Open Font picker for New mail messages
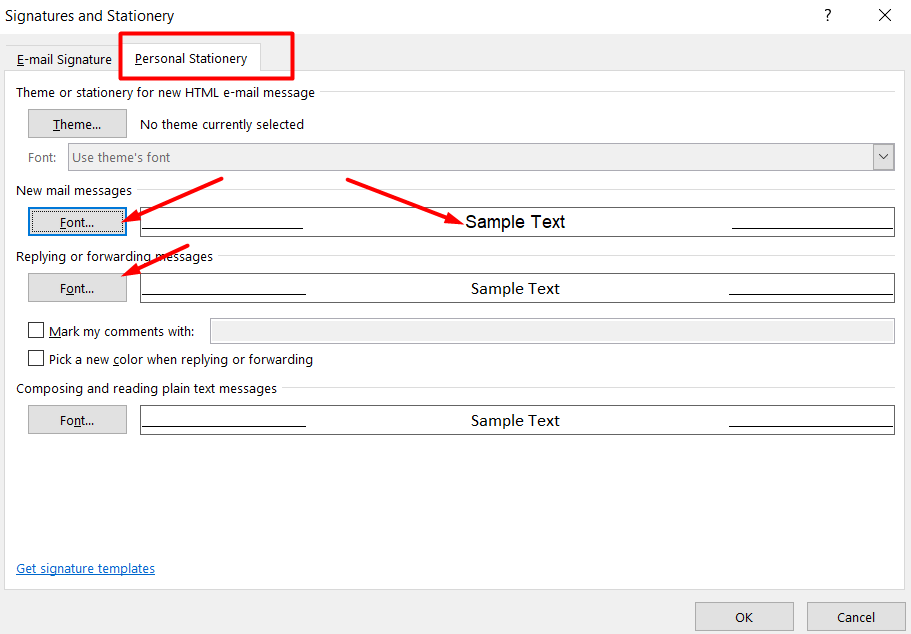This screenshot has width=911, height=634. (x=77, y=221)
